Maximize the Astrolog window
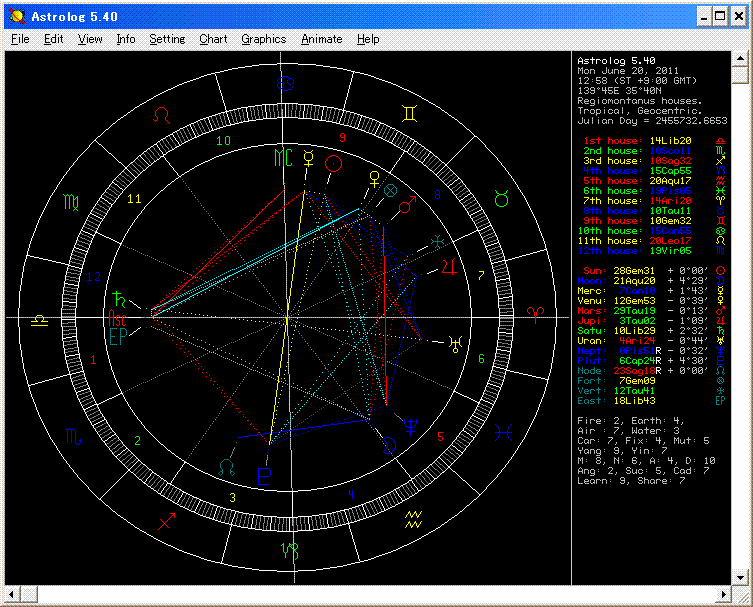Screen dimensions: 753x607 click(718, 16)
